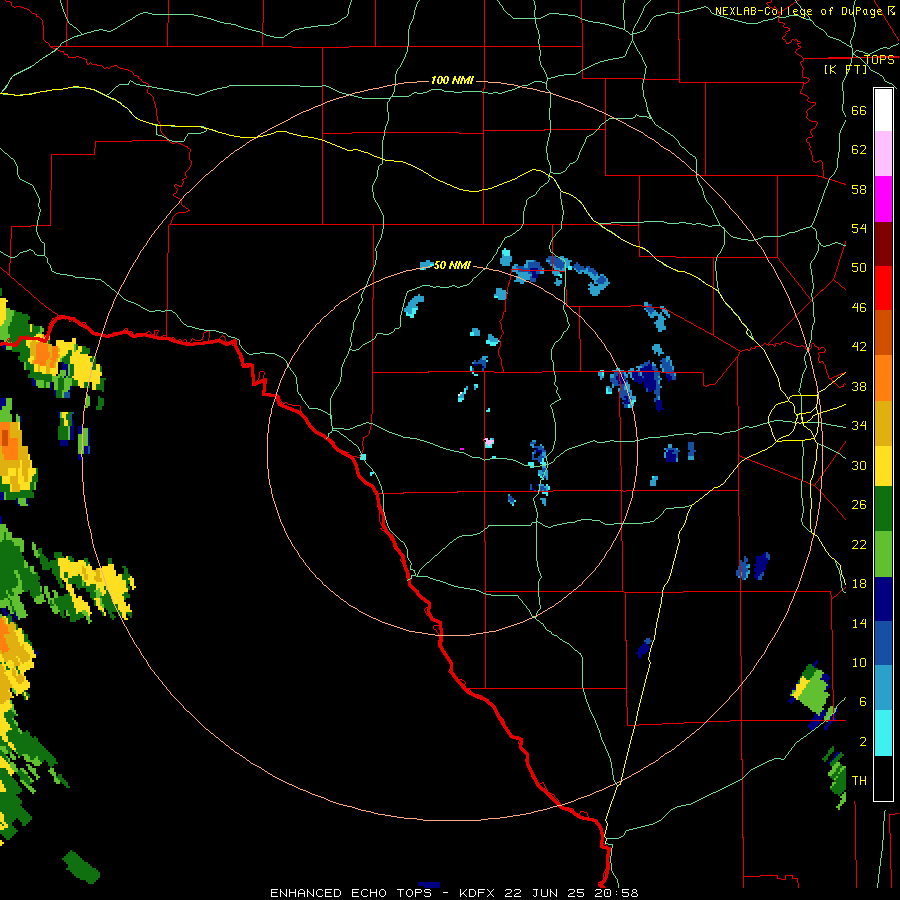Click the "100 NMI" range ring label

click(452, 80)
